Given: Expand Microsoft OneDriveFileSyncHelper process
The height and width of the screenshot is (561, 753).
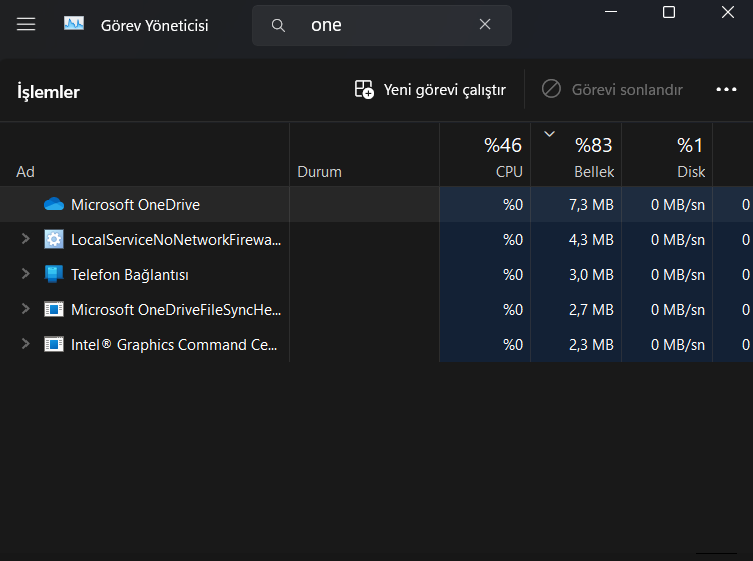Looking at the screenshot, I should 25,308.
